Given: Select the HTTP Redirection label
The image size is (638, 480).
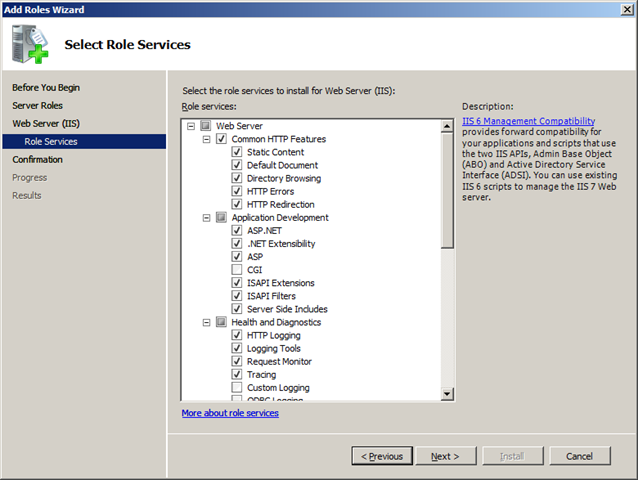Looking at the screenshot, I should pos(281,204).
